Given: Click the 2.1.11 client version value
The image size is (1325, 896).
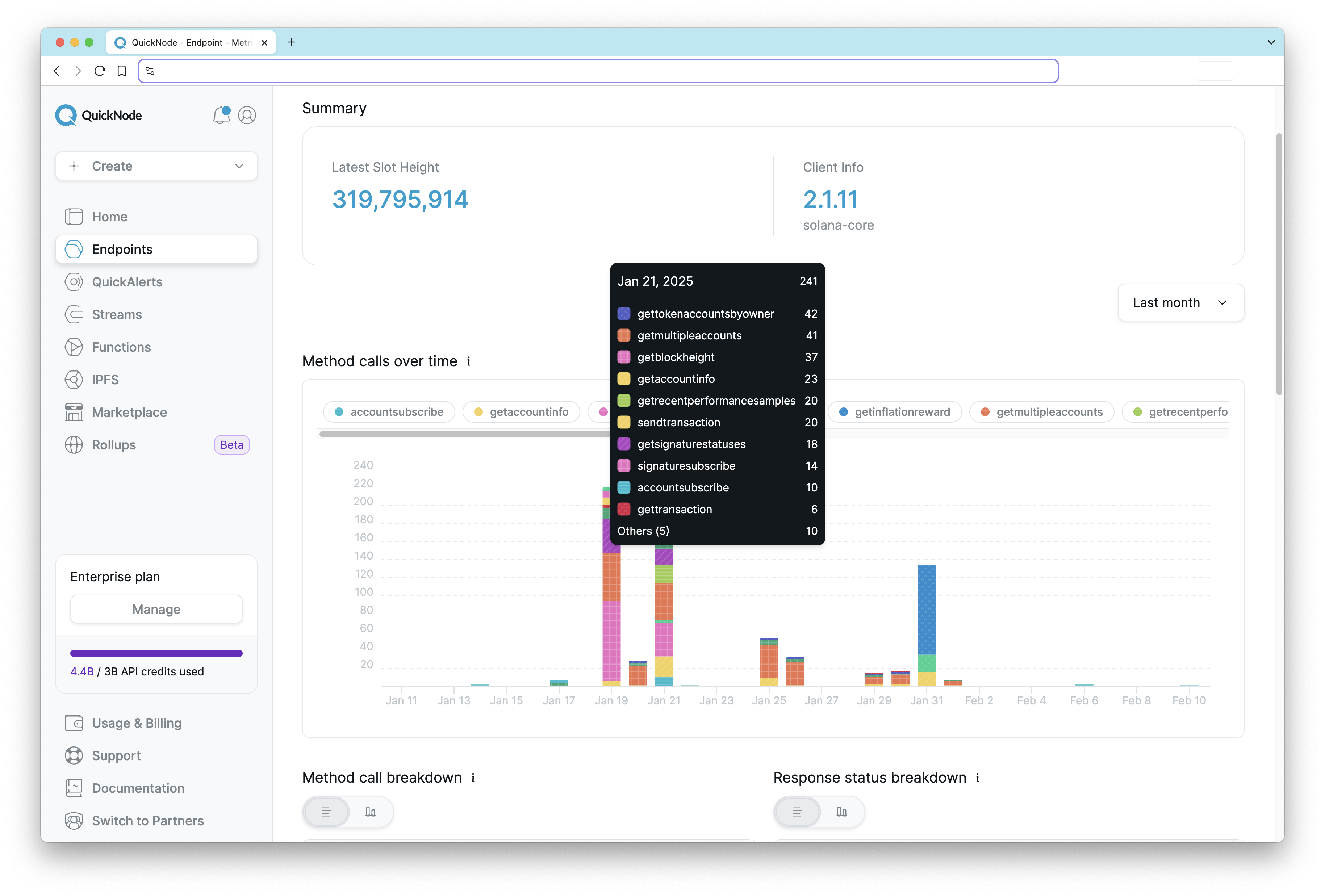Looking at the screenshot, I should [x=831, y=200].
